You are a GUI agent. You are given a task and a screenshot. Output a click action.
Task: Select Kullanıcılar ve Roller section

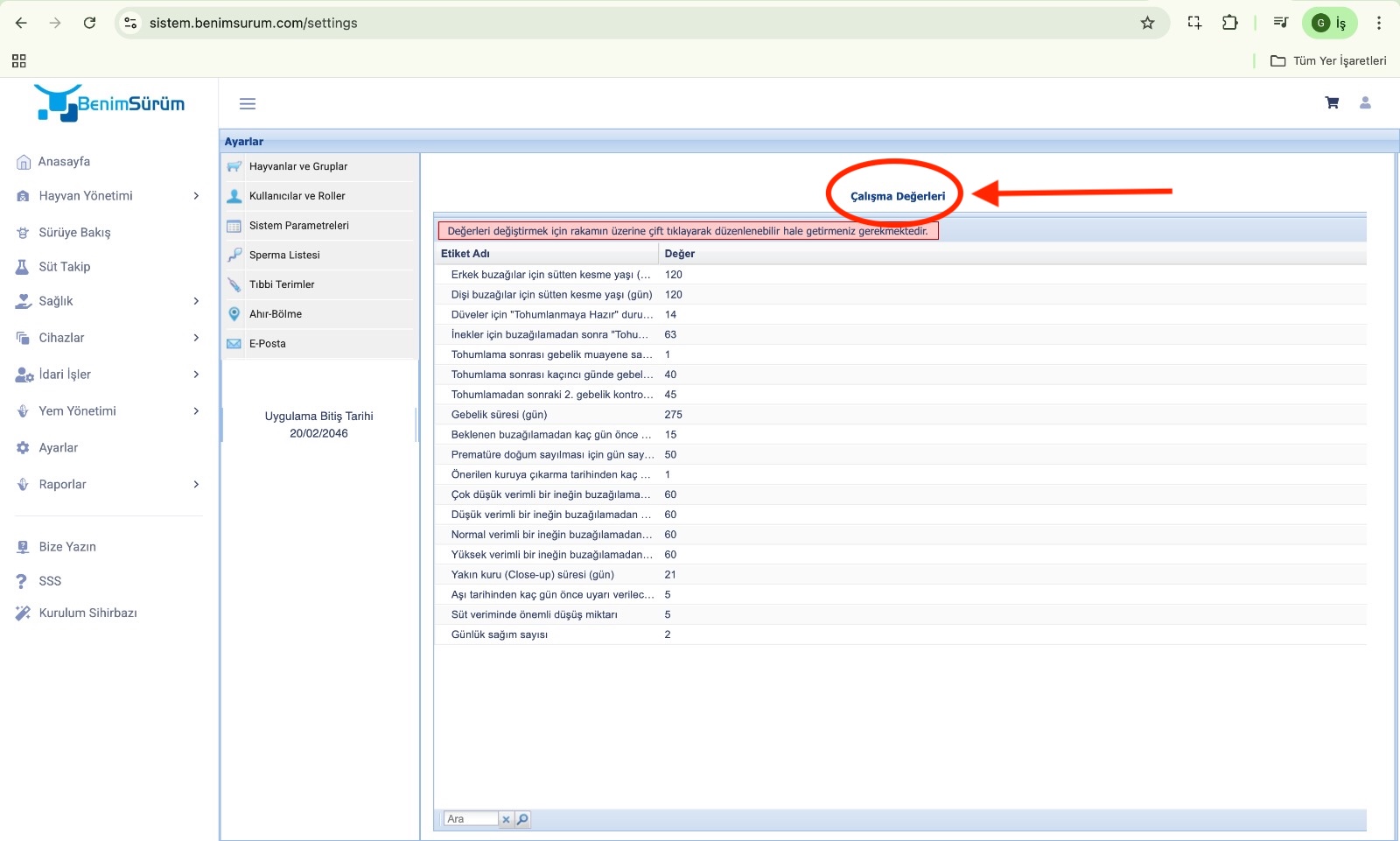tap(297, 196)
